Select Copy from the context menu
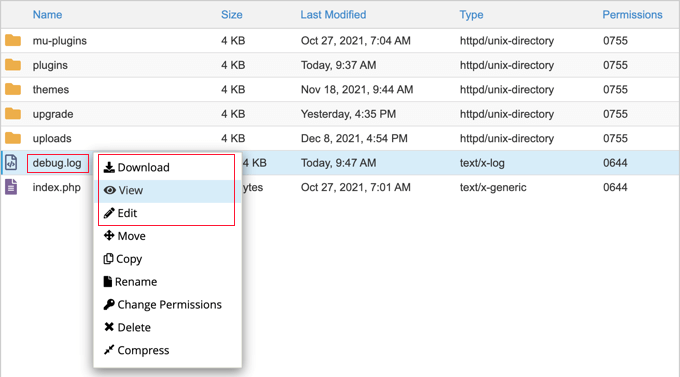Screen dimensions: 680x377 click(167, 259)
